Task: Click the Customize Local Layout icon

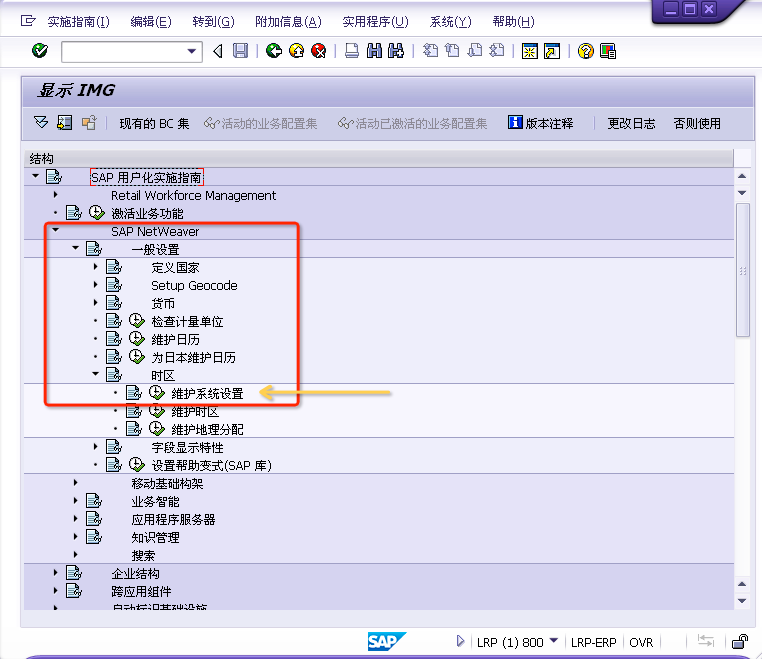Action: (608, 51)
